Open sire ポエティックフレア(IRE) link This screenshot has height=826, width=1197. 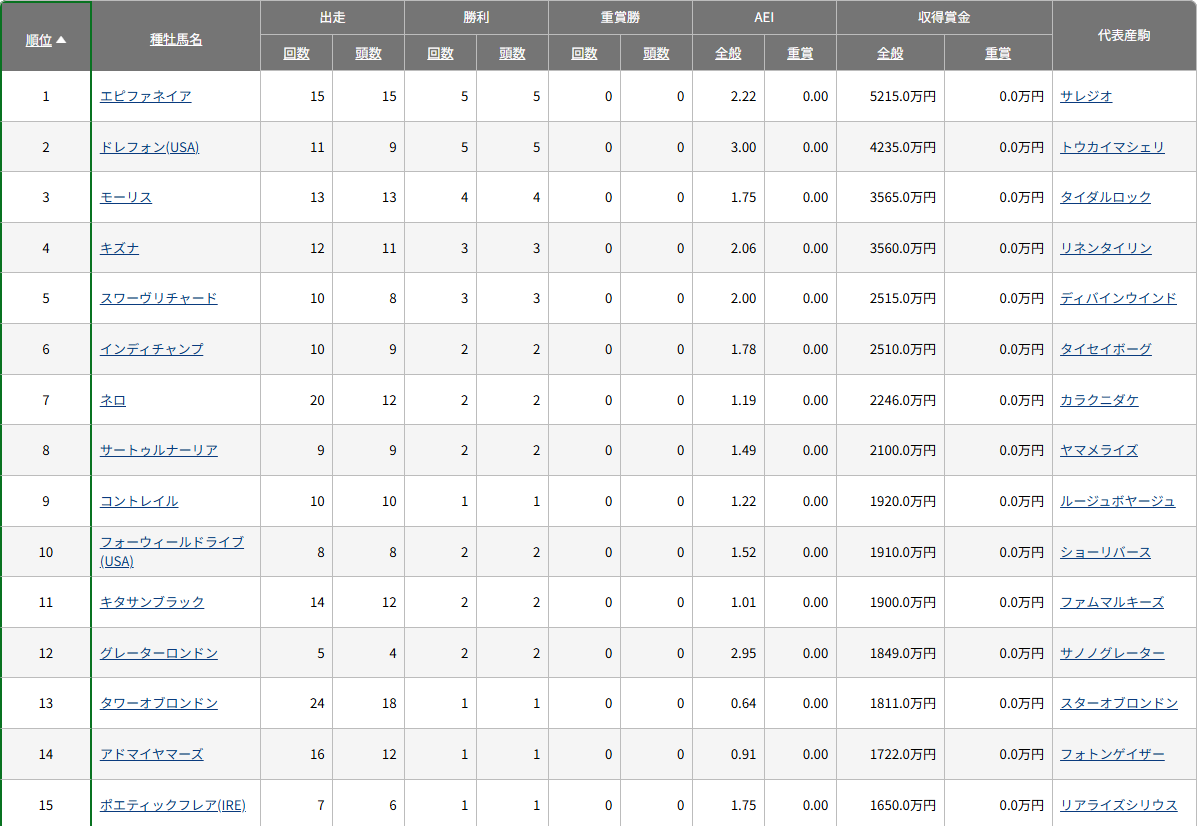tap(173, 805)
